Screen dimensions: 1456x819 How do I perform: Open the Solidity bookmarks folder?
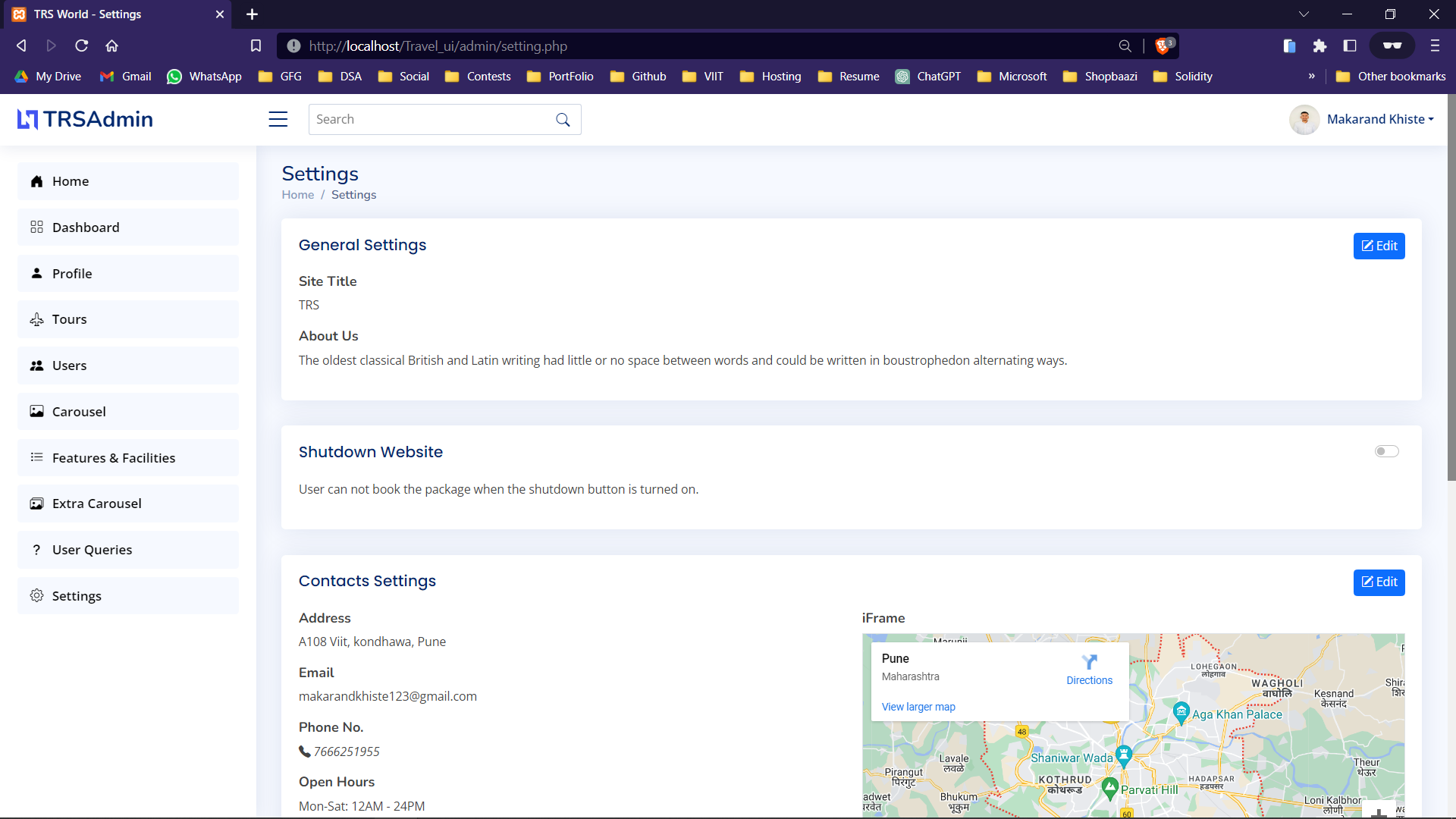pos(1183,77)
